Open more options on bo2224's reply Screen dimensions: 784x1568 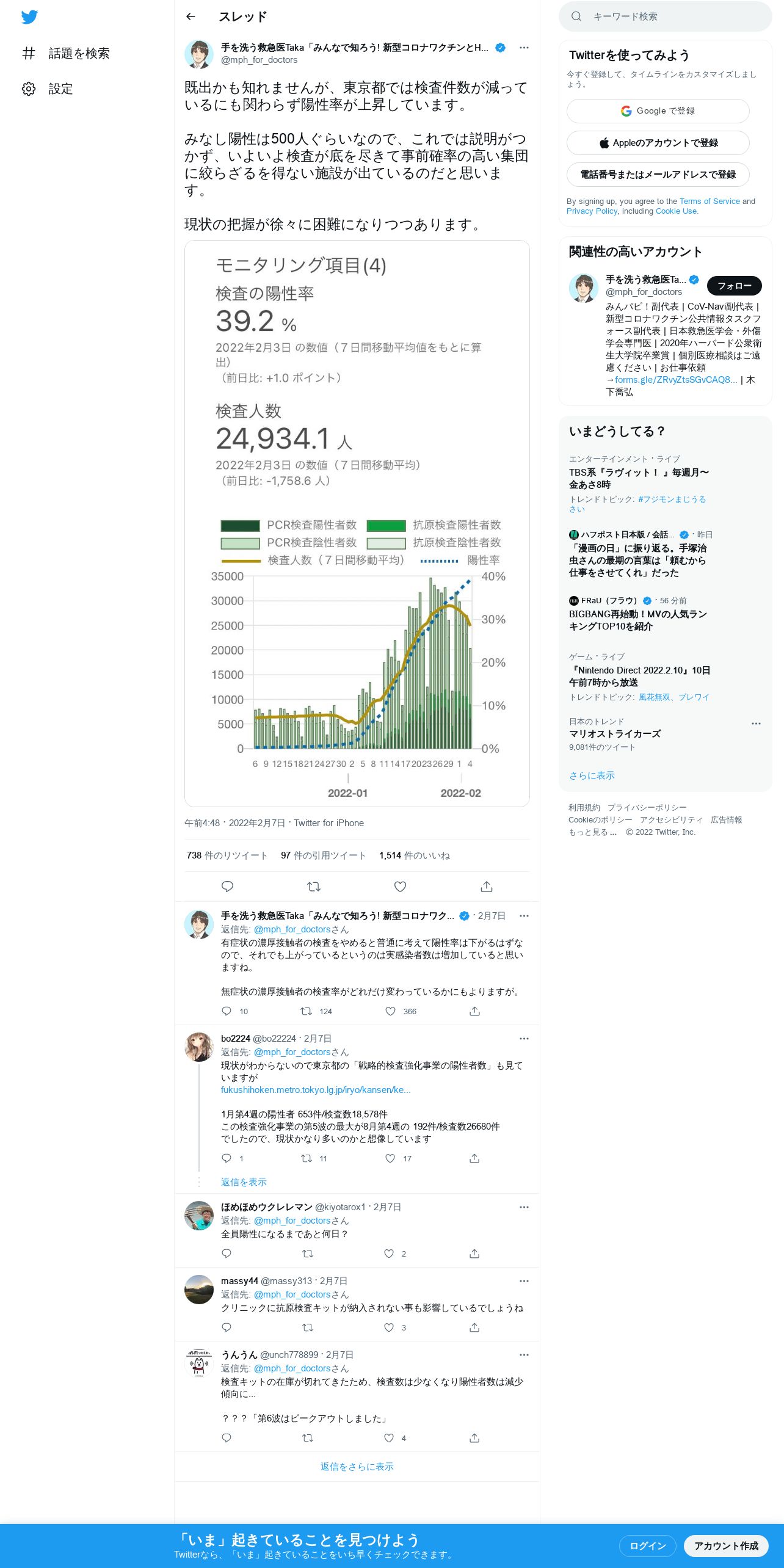[x=524, y=1039]
